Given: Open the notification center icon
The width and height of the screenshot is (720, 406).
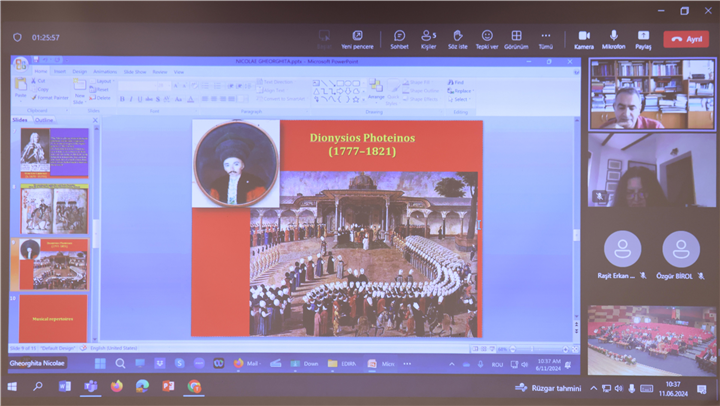Looking at the screenshot, I should (x=701, y=389).
